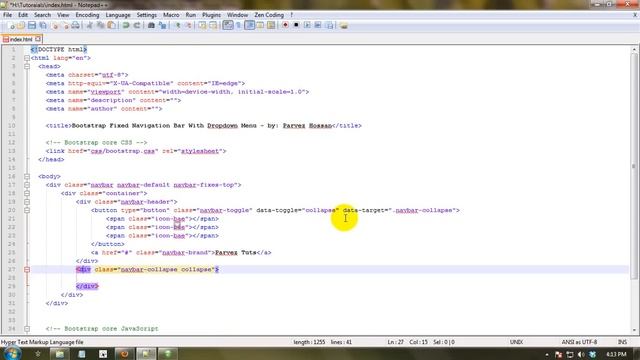Open the Macro menu

171,15
